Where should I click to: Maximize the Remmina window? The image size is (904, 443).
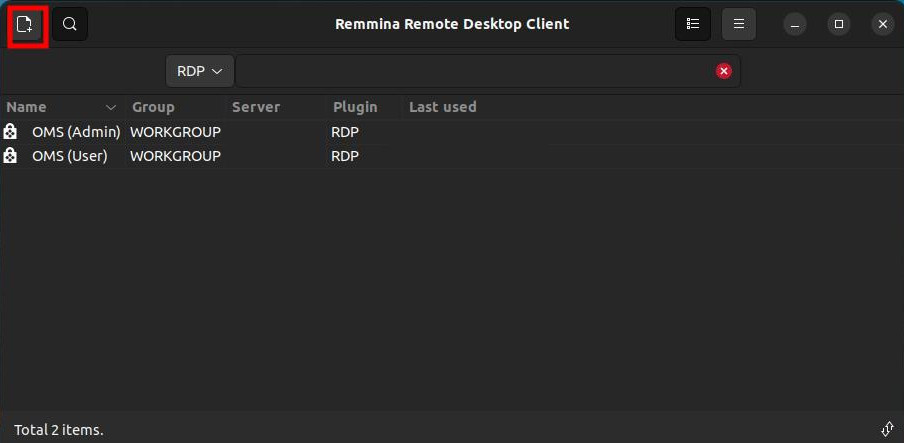(x=839, y=24)
